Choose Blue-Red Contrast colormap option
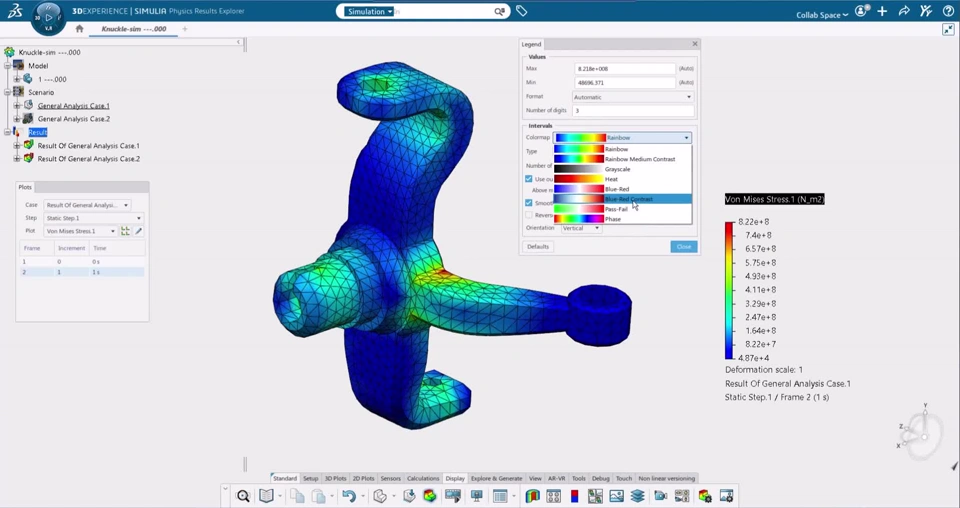 click(x=623, y=199)
